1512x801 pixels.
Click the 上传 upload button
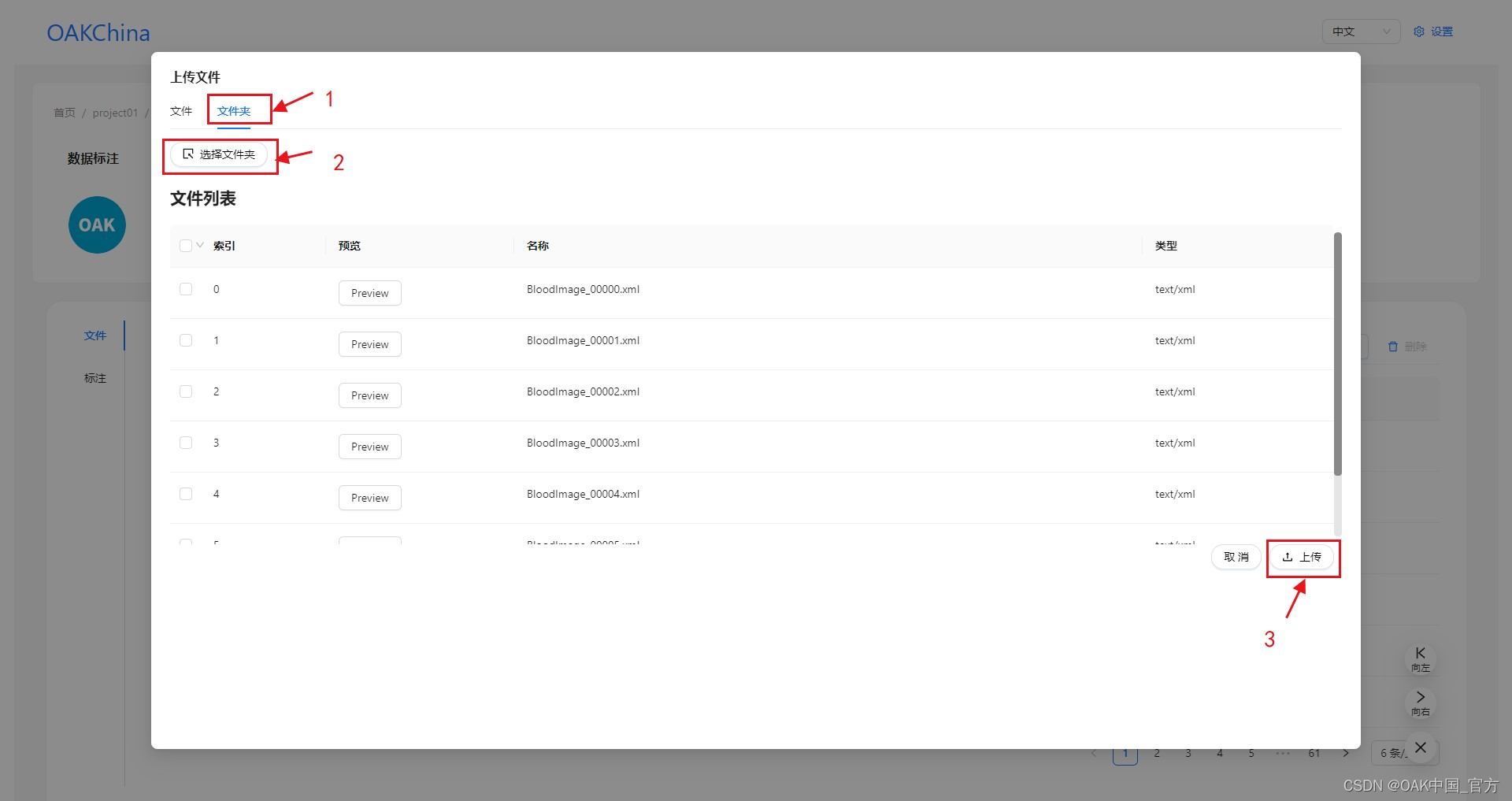pos(1302,557)
